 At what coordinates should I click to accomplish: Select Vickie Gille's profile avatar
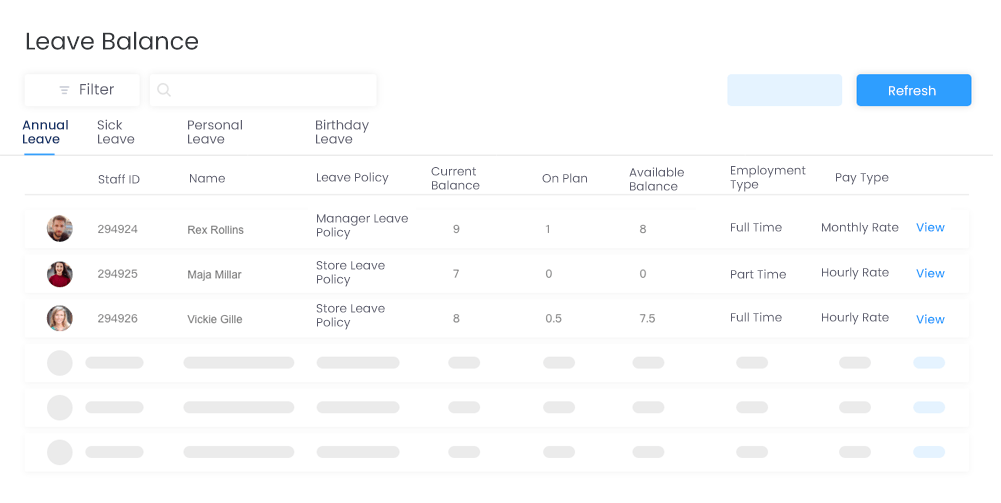59,319
